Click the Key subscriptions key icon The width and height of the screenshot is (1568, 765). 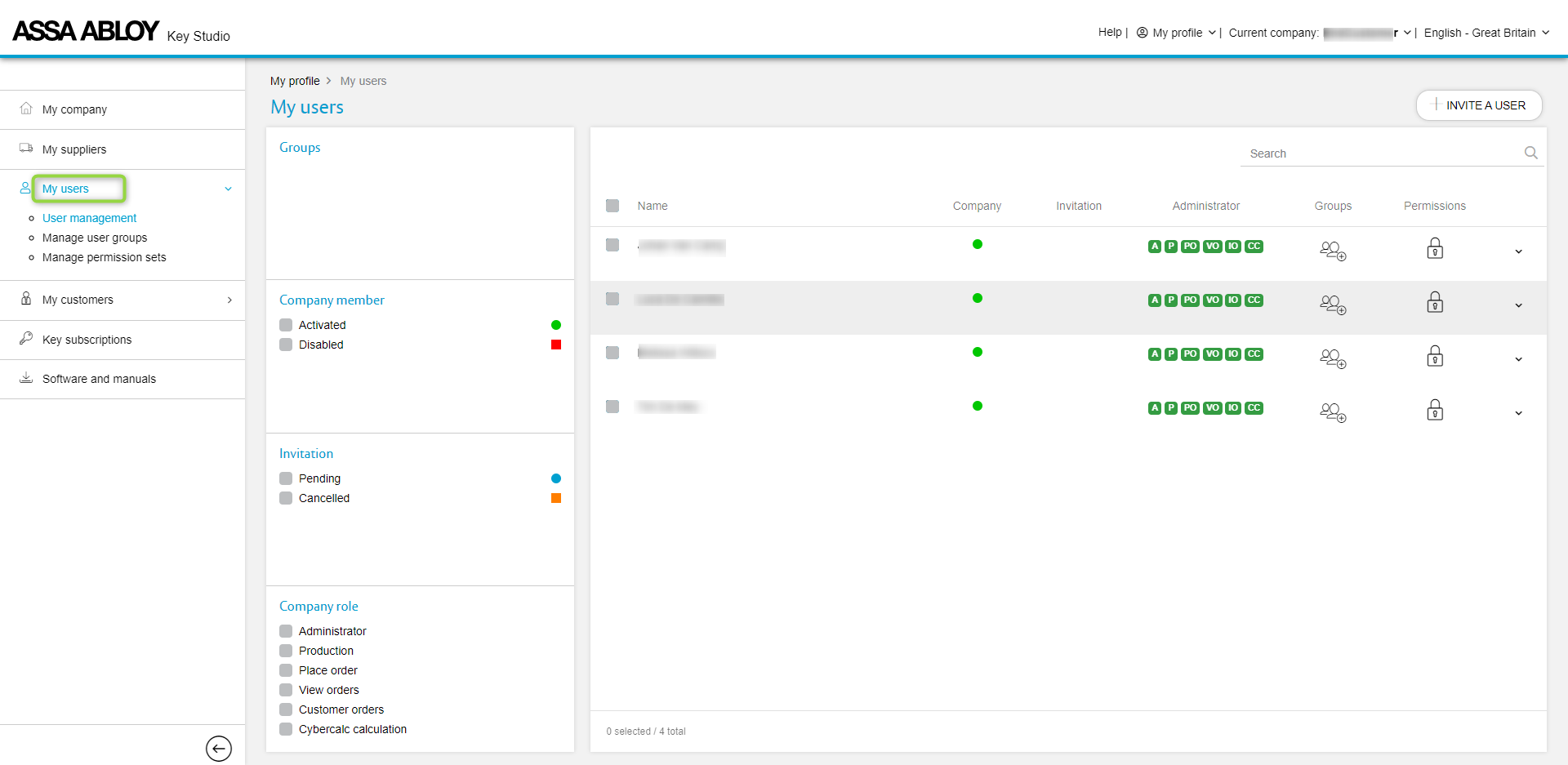tap(26, 338)
